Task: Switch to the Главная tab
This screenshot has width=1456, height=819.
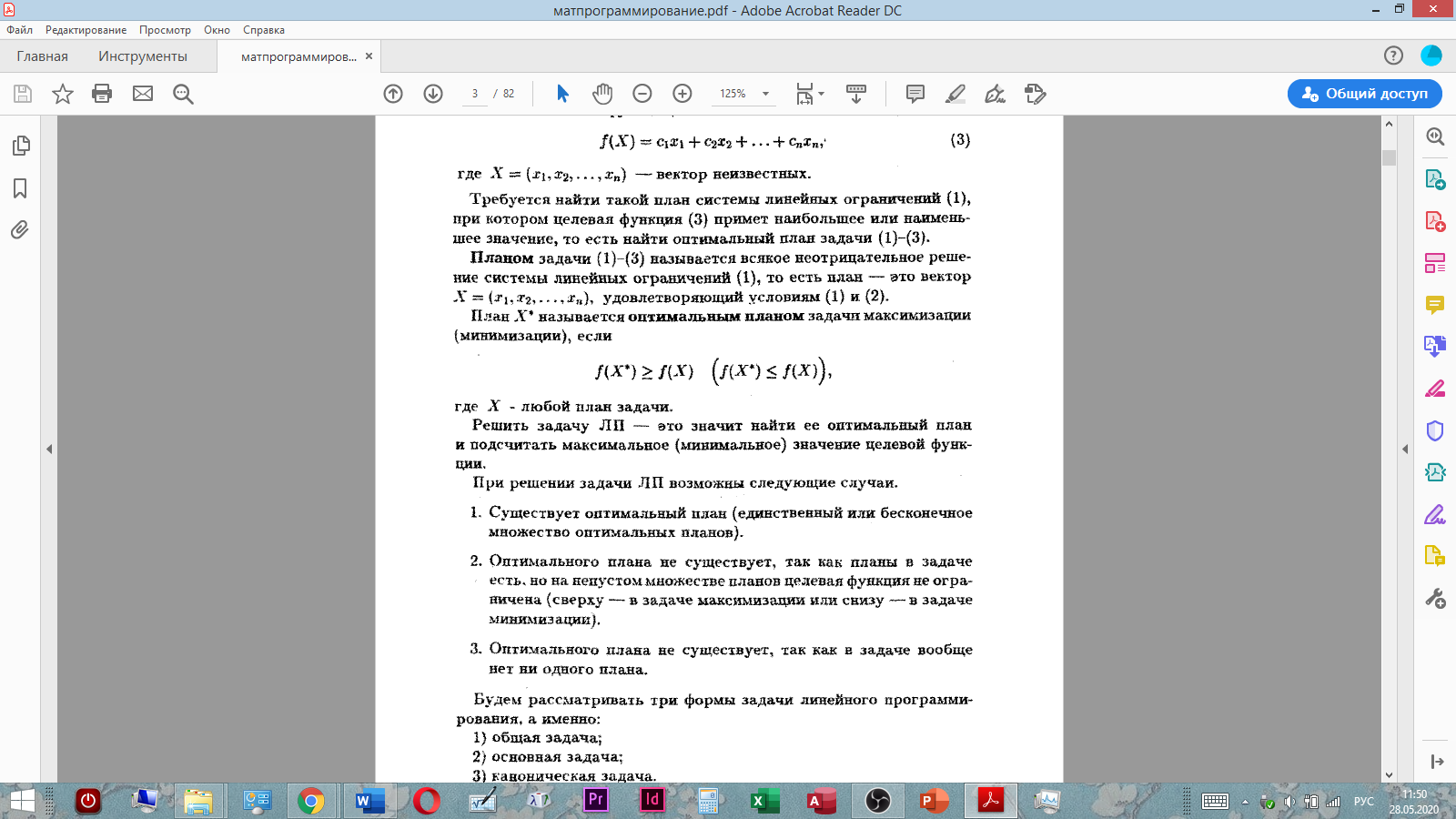Action: tap(43, 56)
